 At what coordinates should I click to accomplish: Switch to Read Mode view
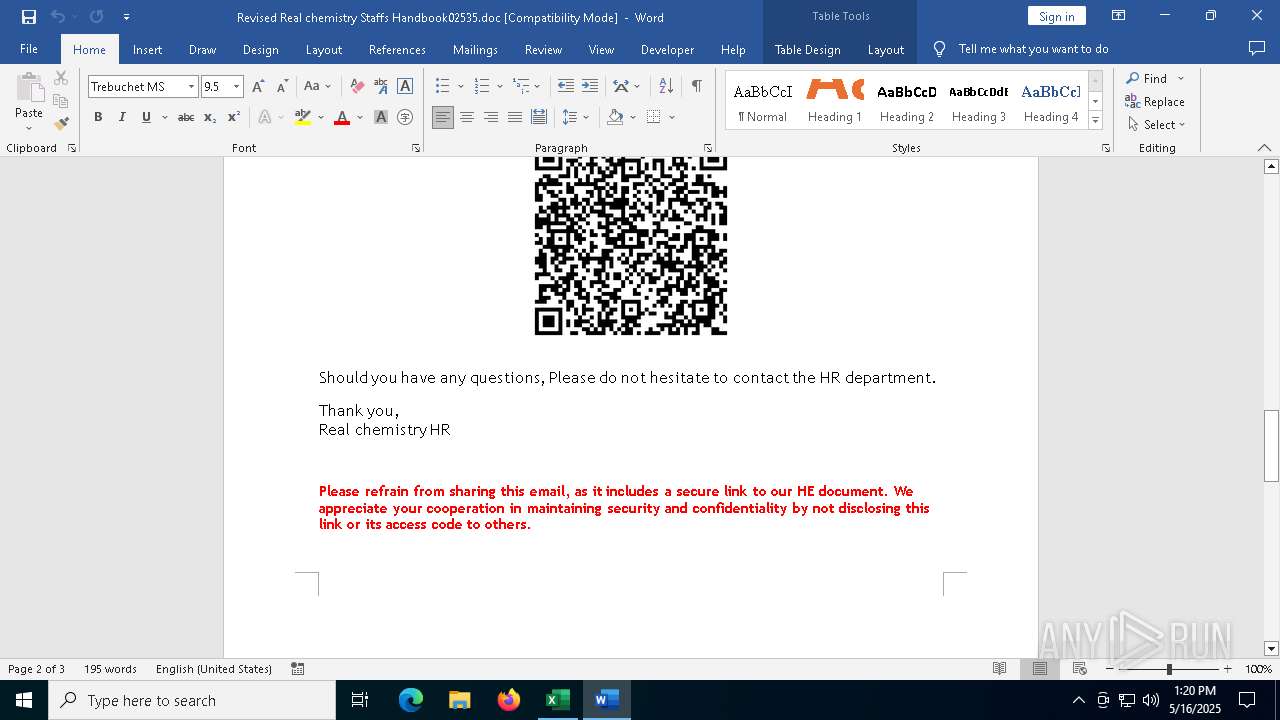[x=999, y=669]
